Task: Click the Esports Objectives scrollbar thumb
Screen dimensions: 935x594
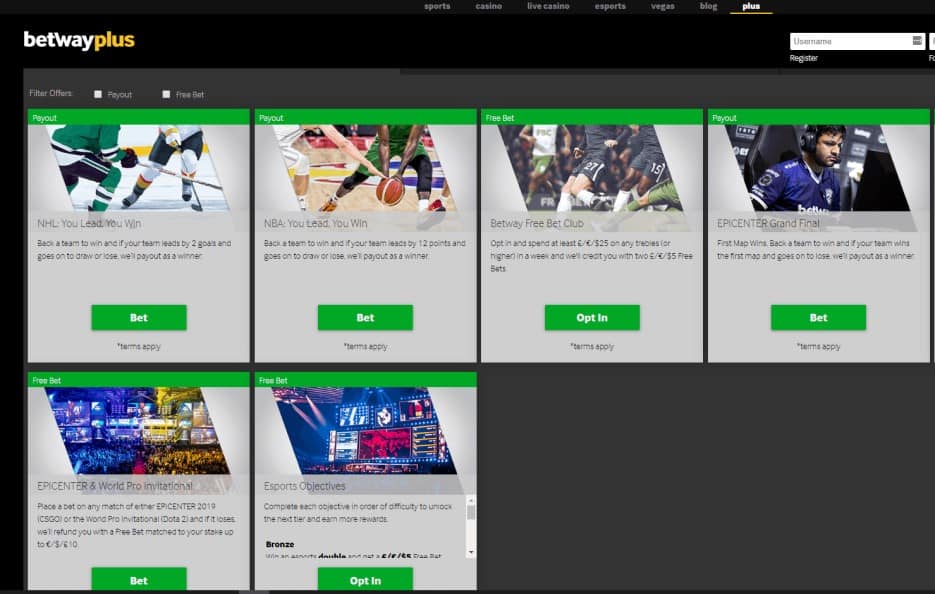Action: click(x=471, y=513)
